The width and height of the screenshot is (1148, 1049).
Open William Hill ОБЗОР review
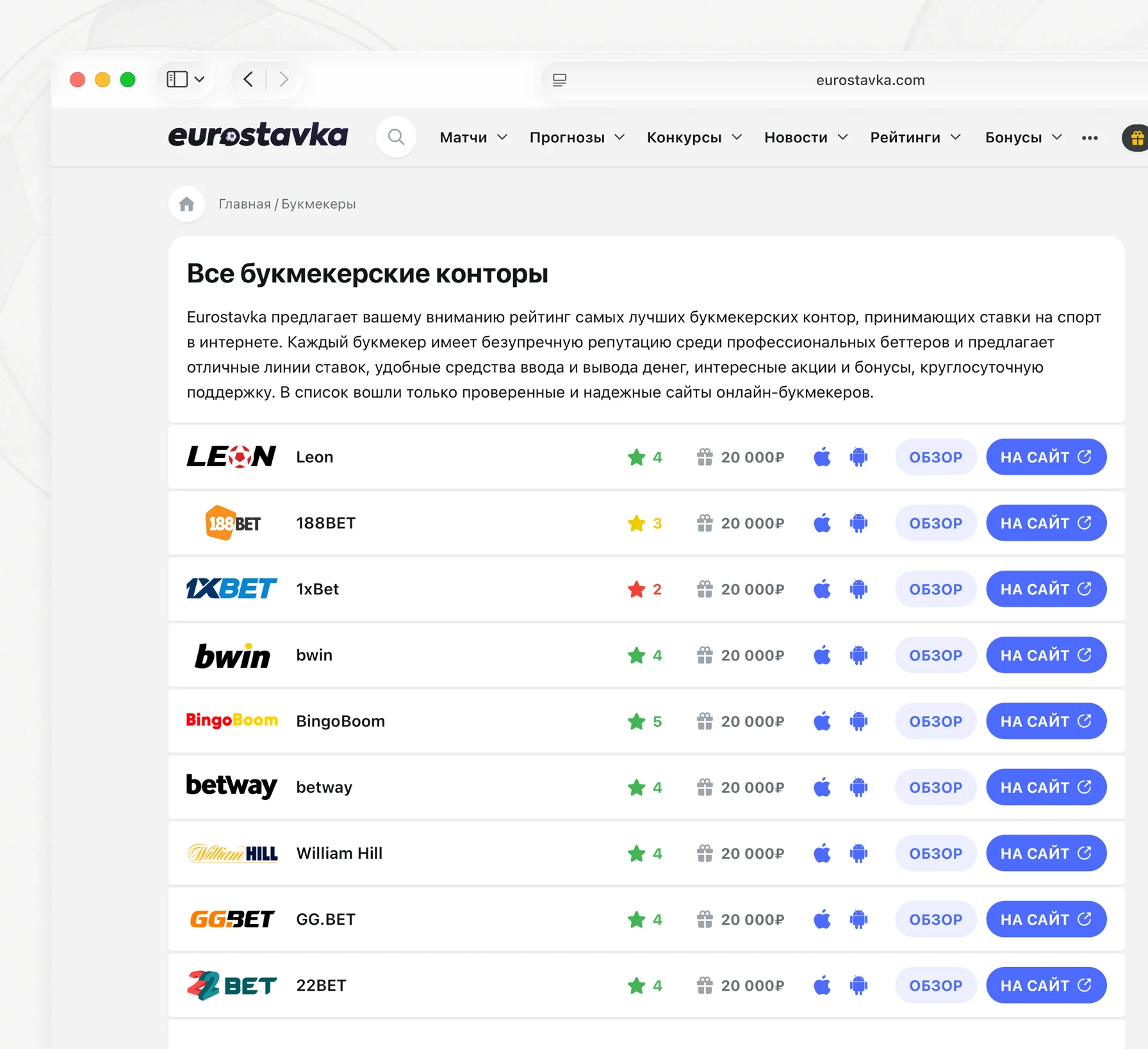[x=935, y=853]
